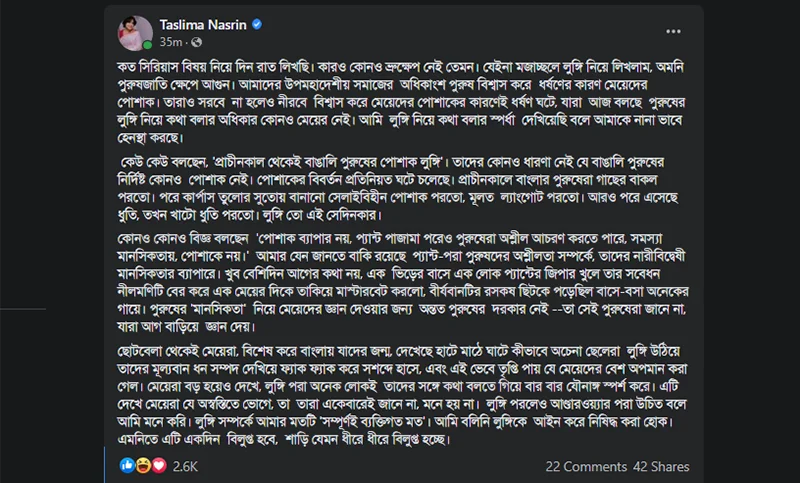Open Taslima Nasrin's profile picture

(135, 33)
